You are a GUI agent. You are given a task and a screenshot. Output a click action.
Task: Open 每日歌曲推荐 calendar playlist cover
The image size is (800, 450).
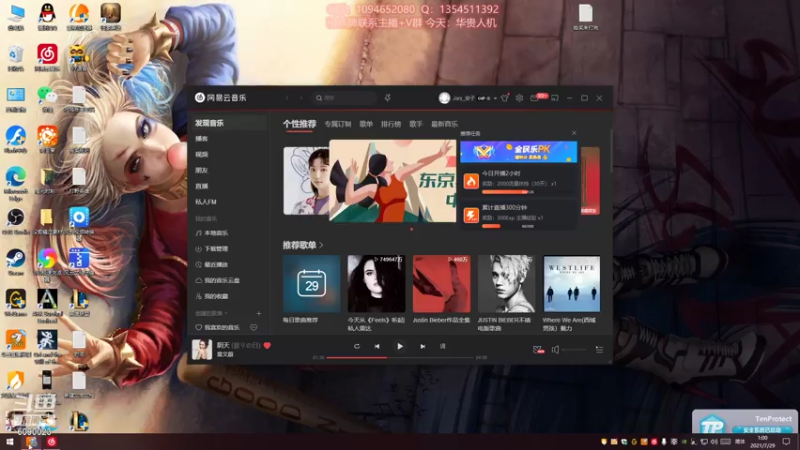click(311, 284)
